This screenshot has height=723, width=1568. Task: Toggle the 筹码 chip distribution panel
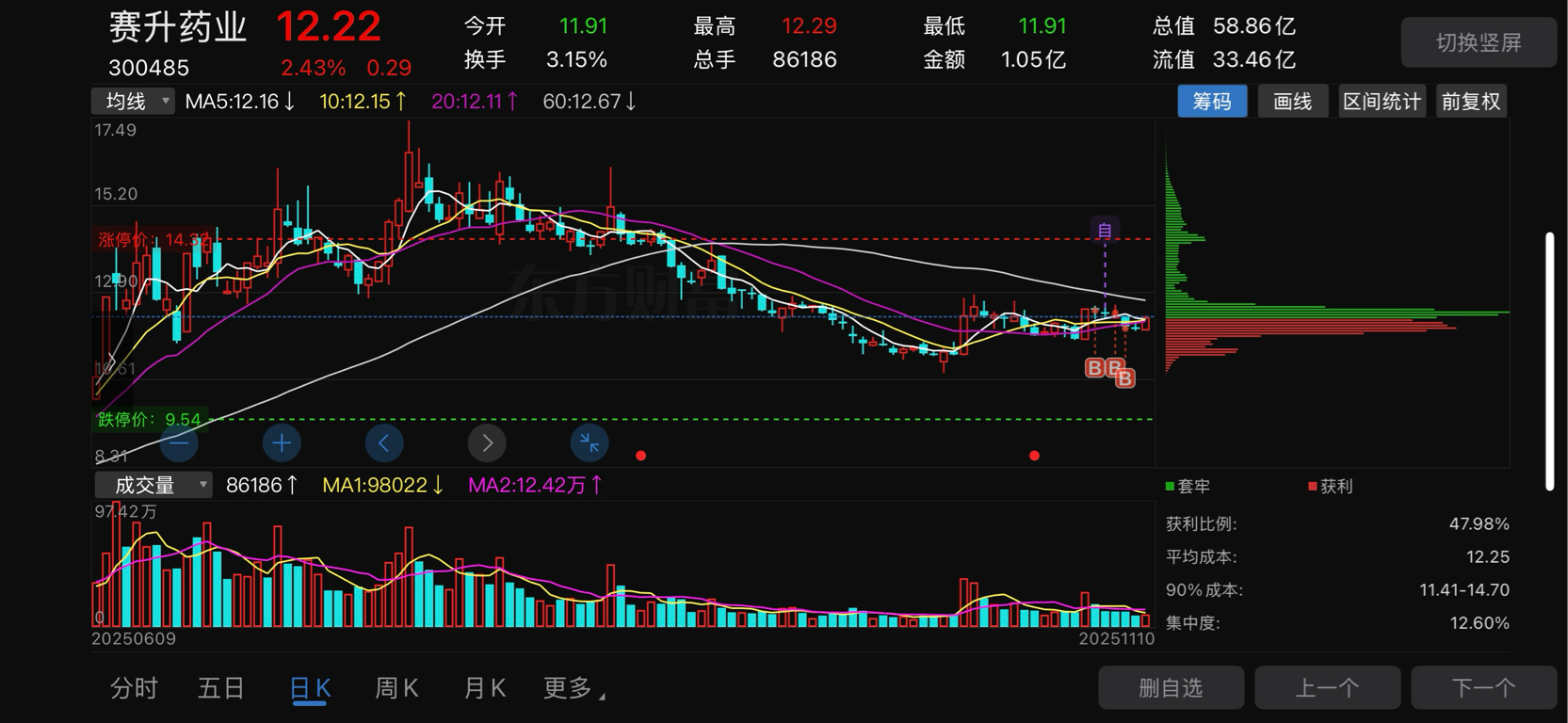(1212, 101)
